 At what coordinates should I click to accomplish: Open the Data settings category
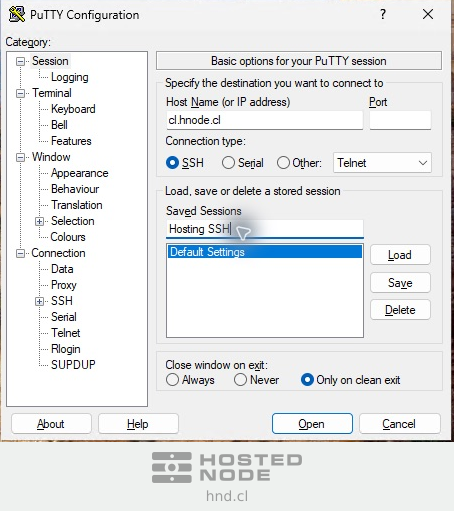tap(62, 269)
